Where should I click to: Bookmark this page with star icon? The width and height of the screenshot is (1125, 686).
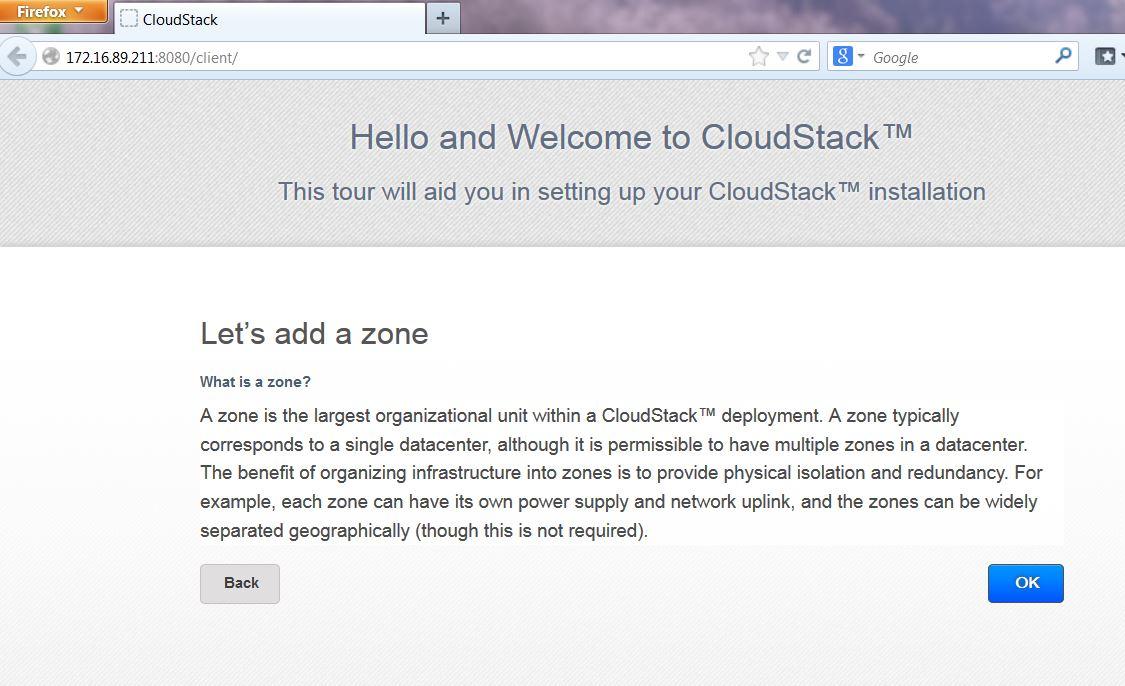pyautogui.click(x=758, y=57)
